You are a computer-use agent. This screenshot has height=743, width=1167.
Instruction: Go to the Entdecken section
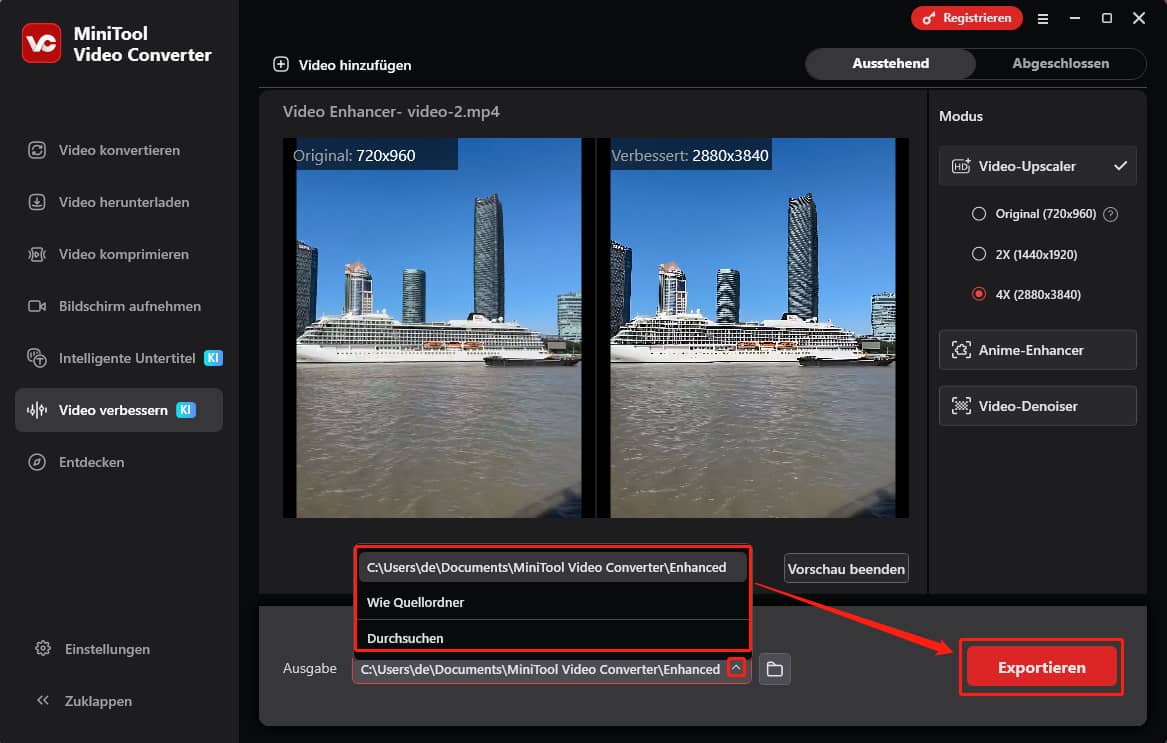(x=119, y=462)
